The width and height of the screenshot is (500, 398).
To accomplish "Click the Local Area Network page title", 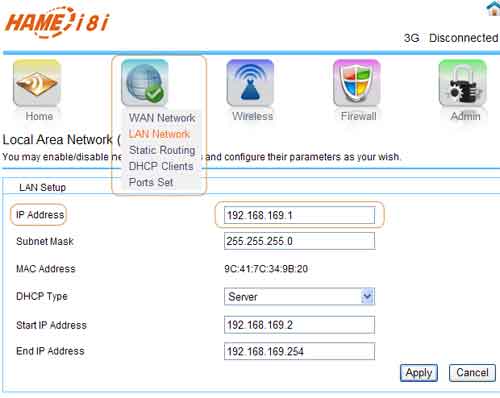I will coord(61,140).
